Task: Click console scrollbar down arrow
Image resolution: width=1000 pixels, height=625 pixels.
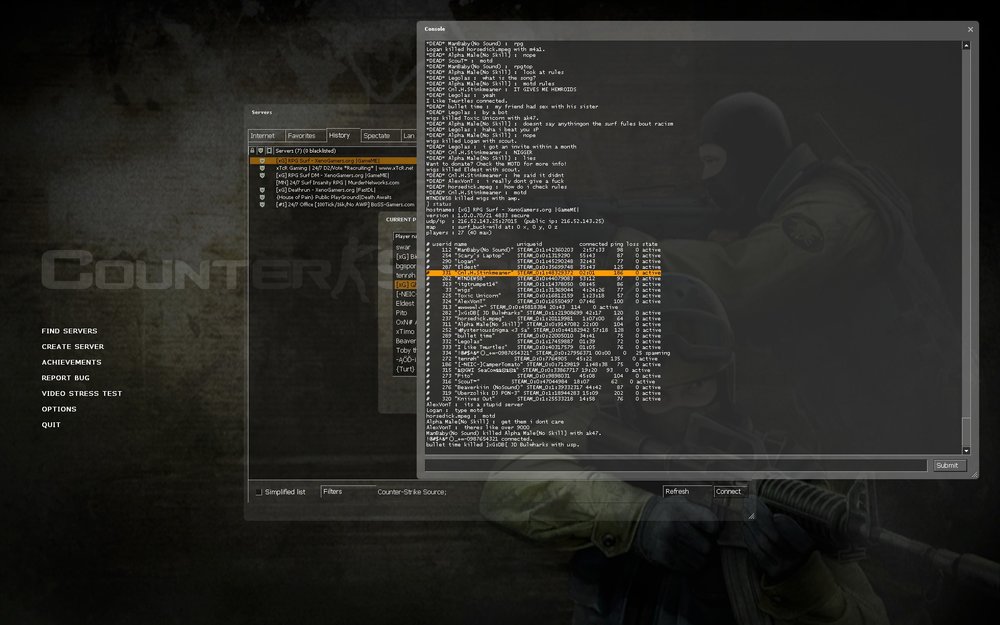Action: tap(966, 450)
